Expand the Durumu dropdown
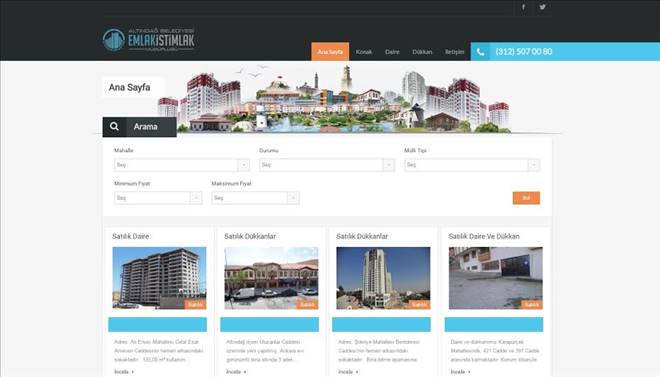 (x=327, y=165)
